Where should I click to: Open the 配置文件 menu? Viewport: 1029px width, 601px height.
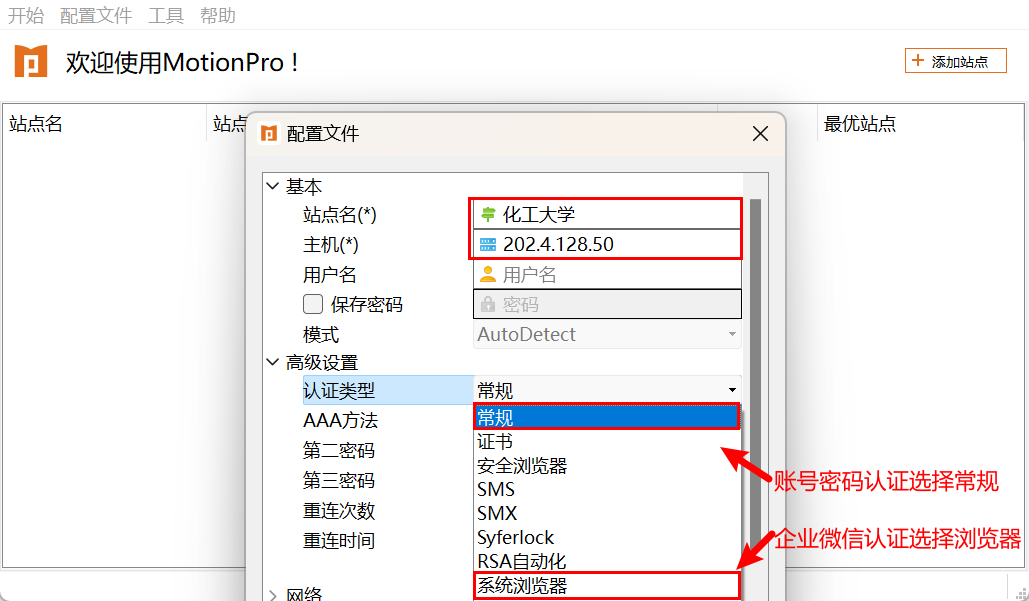[x=96, y=15]
